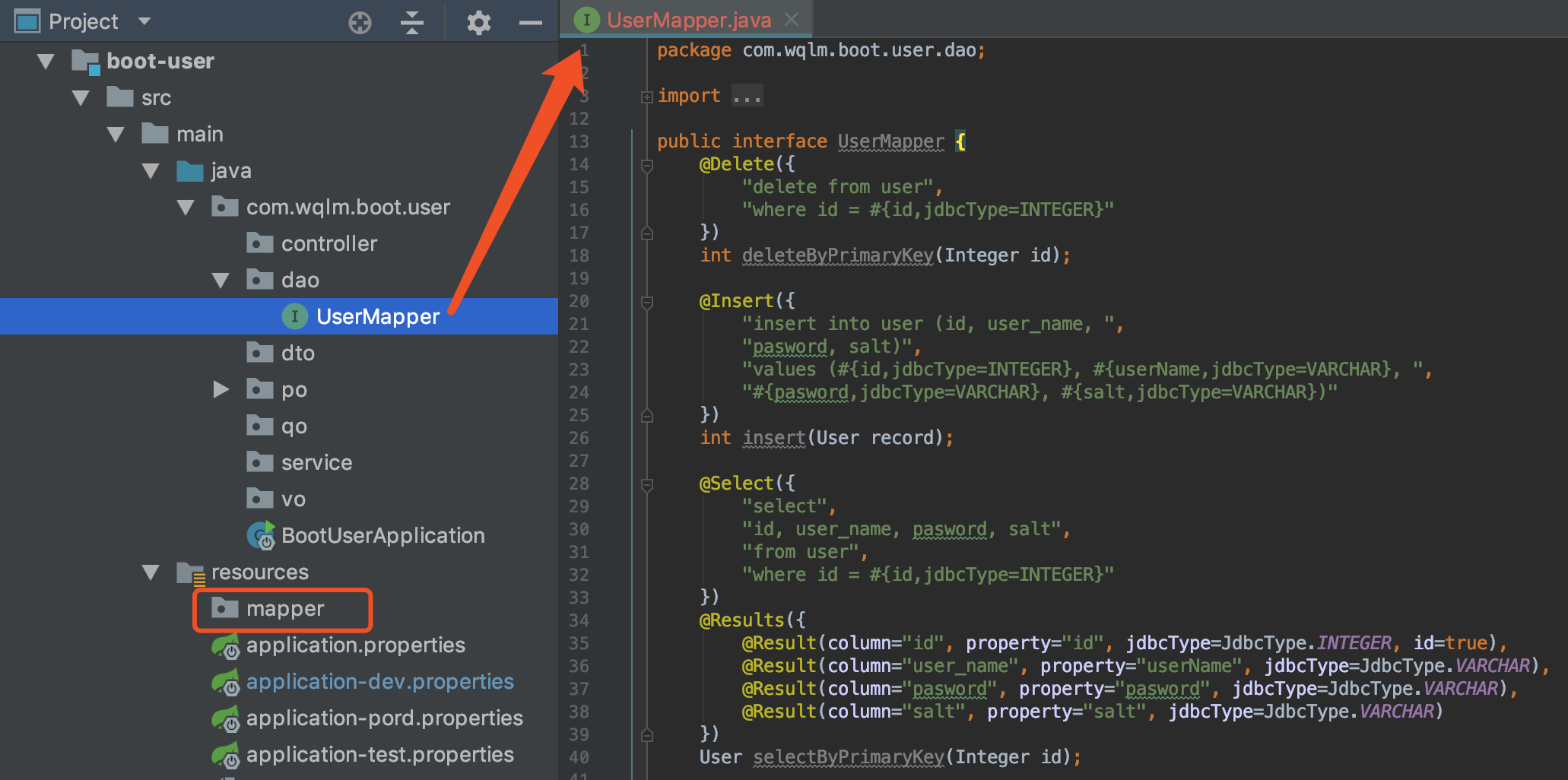
Task: Select the mapper folder name
Action: pyautogui.click(x=285, y=609)
